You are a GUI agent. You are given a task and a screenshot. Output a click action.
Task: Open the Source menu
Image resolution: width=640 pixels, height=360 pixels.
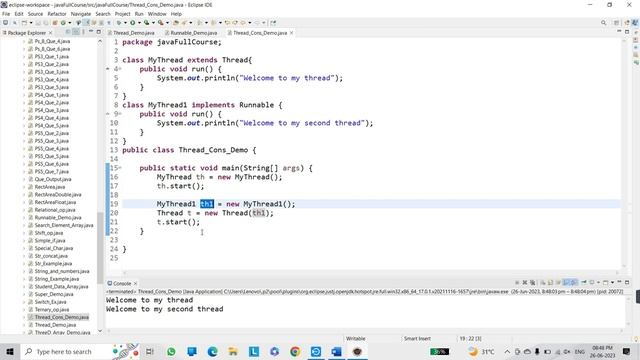35,14
